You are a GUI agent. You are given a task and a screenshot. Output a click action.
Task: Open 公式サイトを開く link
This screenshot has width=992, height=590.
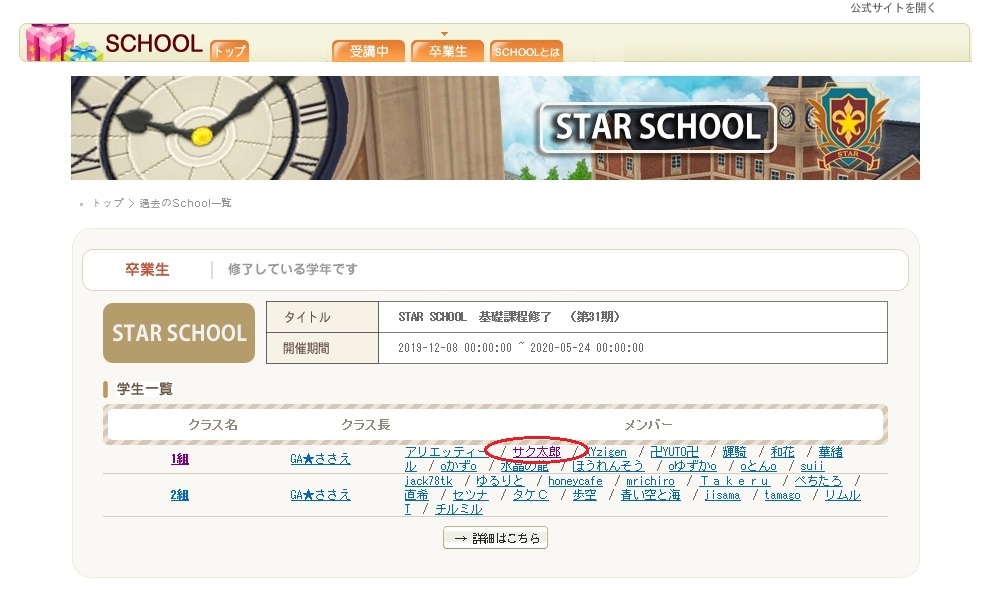(893, 8)
